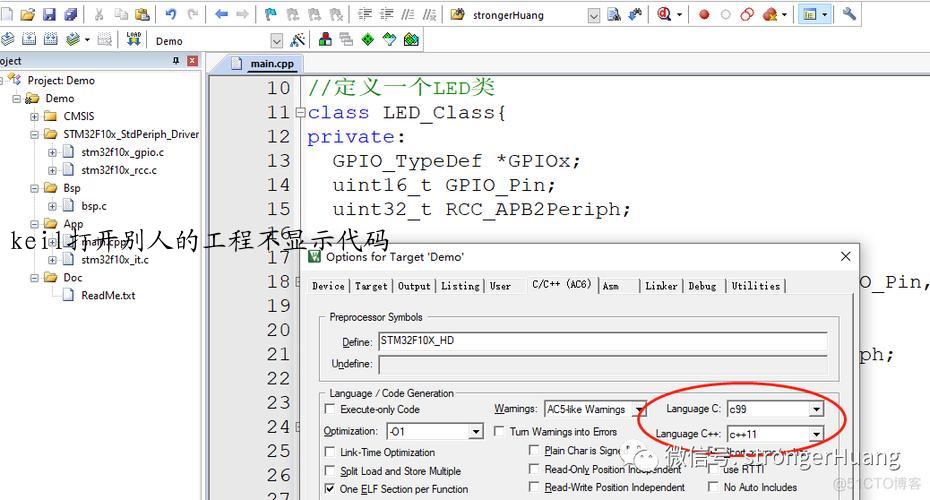
Task: Switch to the Linker tab
Action: point(661,286)
